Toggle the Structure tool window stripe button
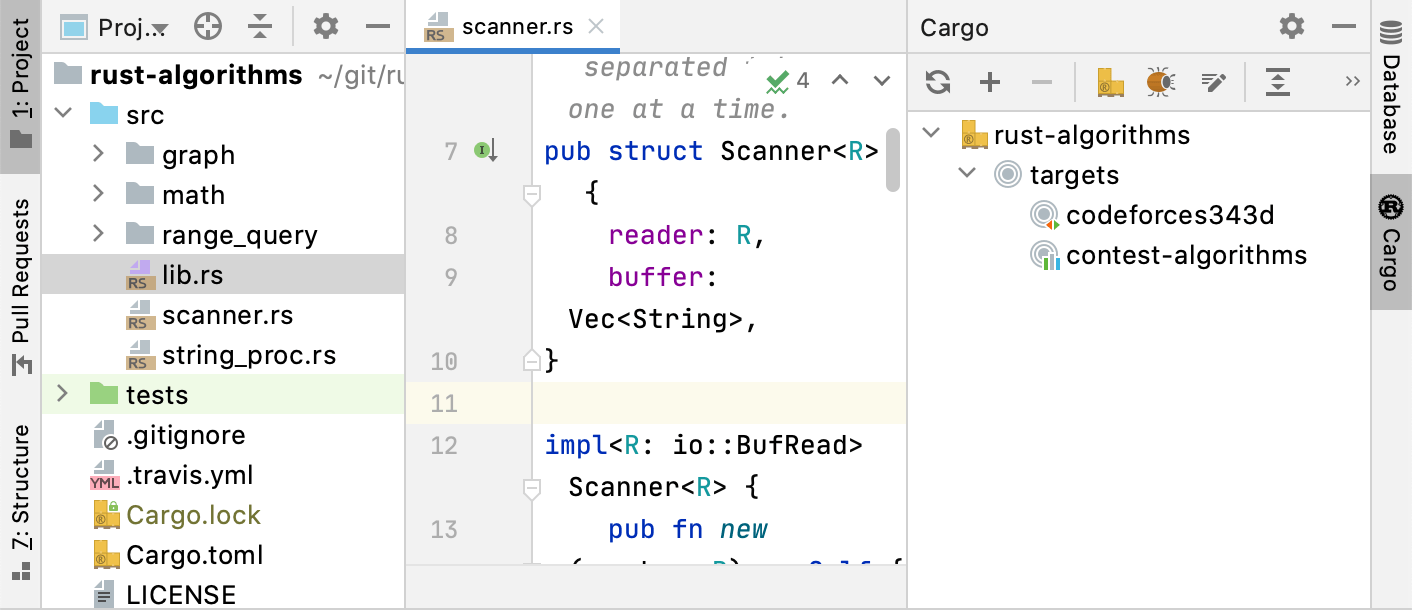 [20, 501]
